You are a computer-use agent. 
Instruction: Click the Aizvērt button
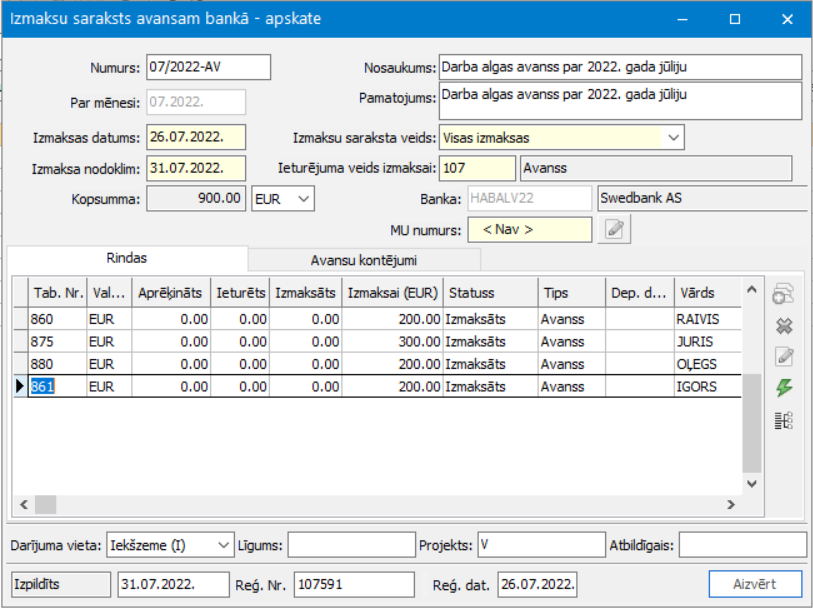[x=755, y=585]
